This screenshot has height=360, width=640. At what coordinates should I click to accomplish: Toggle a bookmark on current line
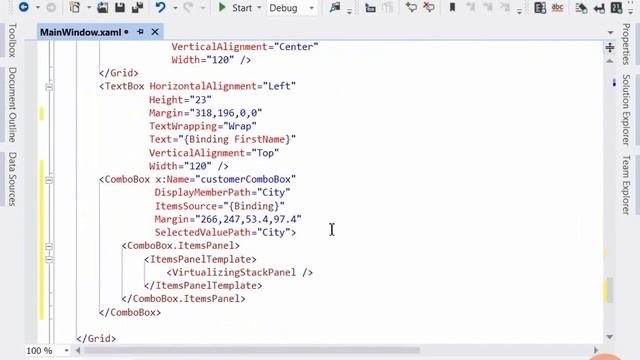point(452,7)
